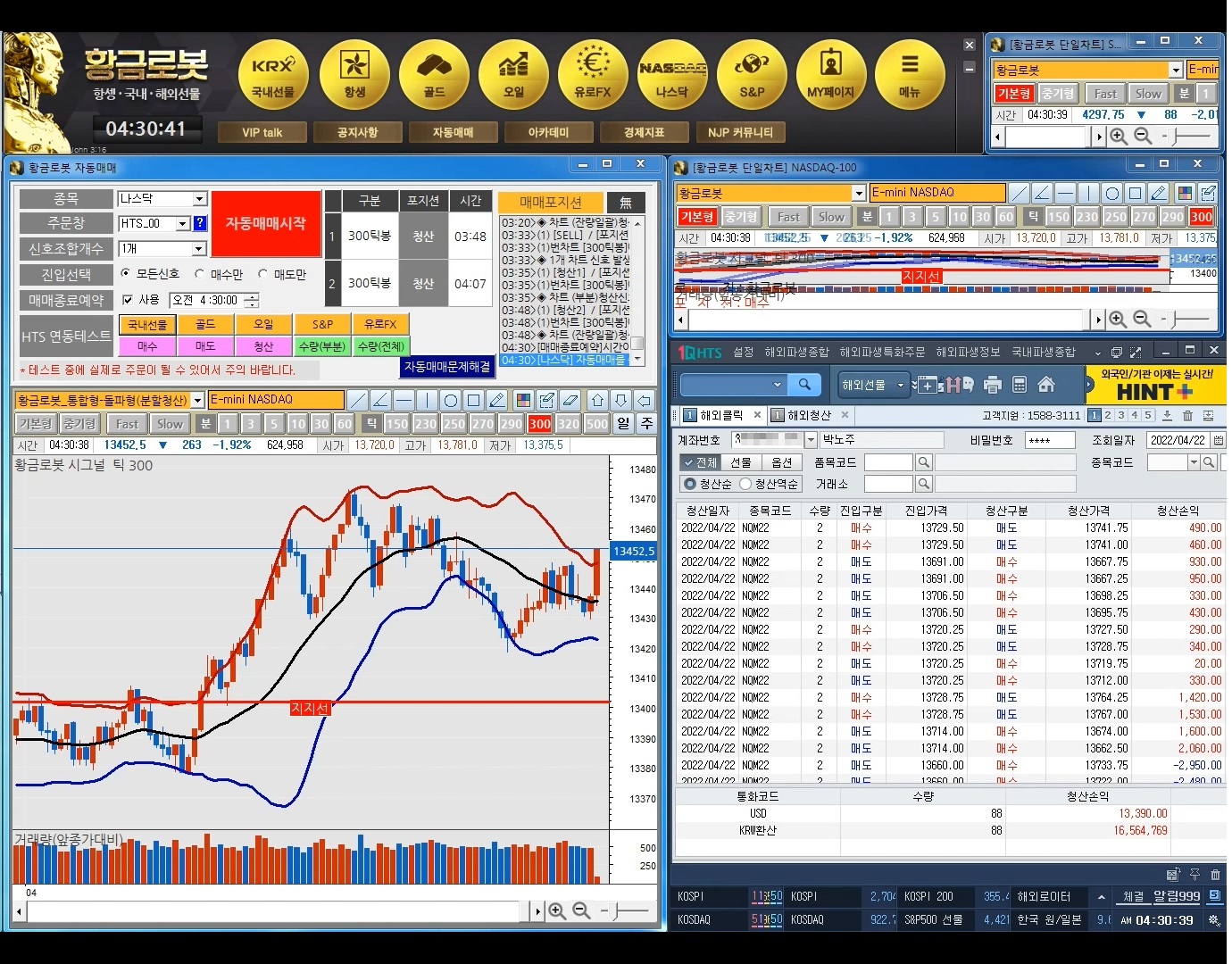Switch to the 해외클릭 tab

(x=721, y=415)
